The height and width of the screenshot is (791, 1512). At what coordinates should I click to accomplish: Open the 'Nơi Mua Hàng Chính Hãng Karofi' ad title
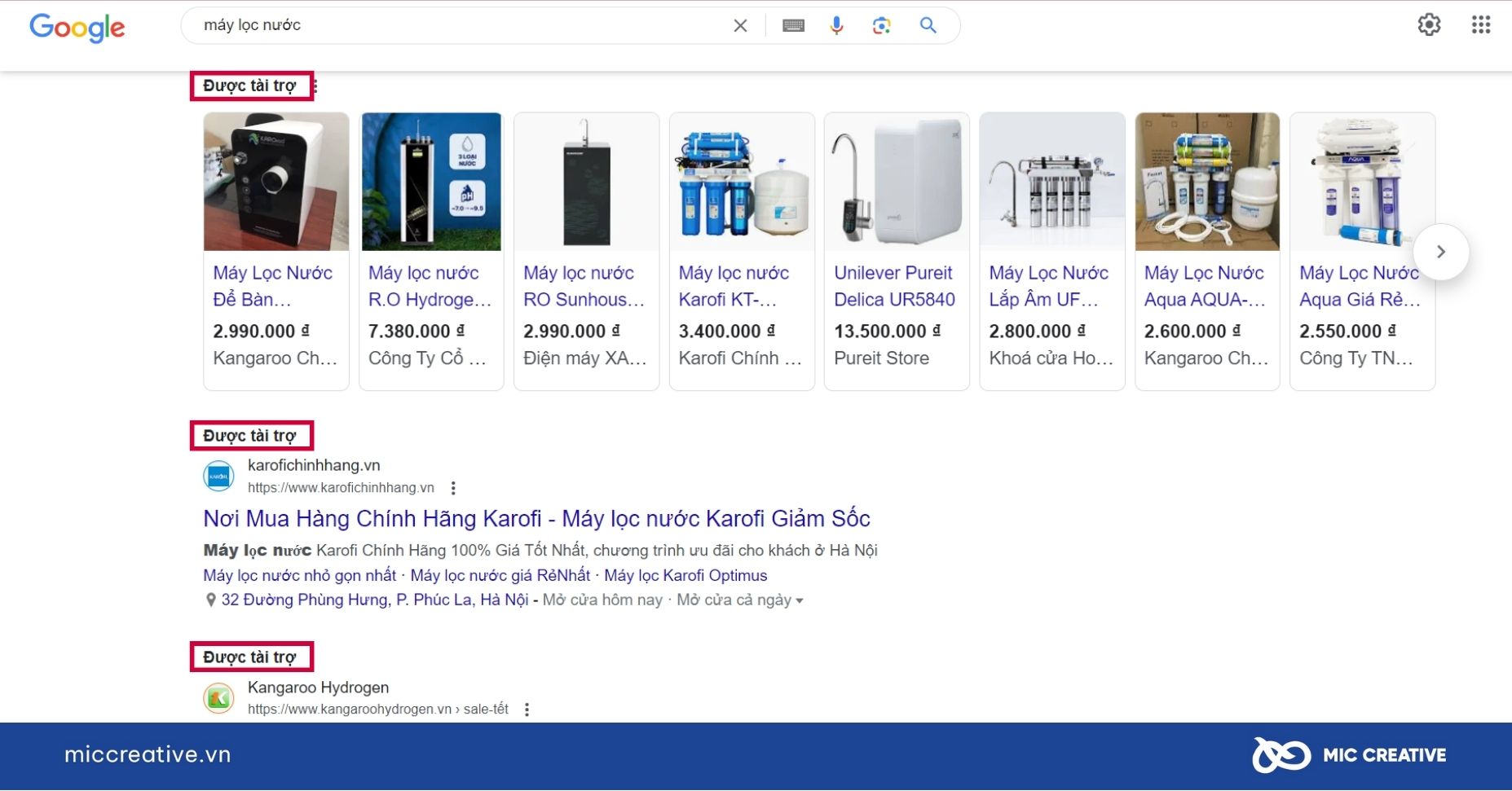(x=536, y=519)
